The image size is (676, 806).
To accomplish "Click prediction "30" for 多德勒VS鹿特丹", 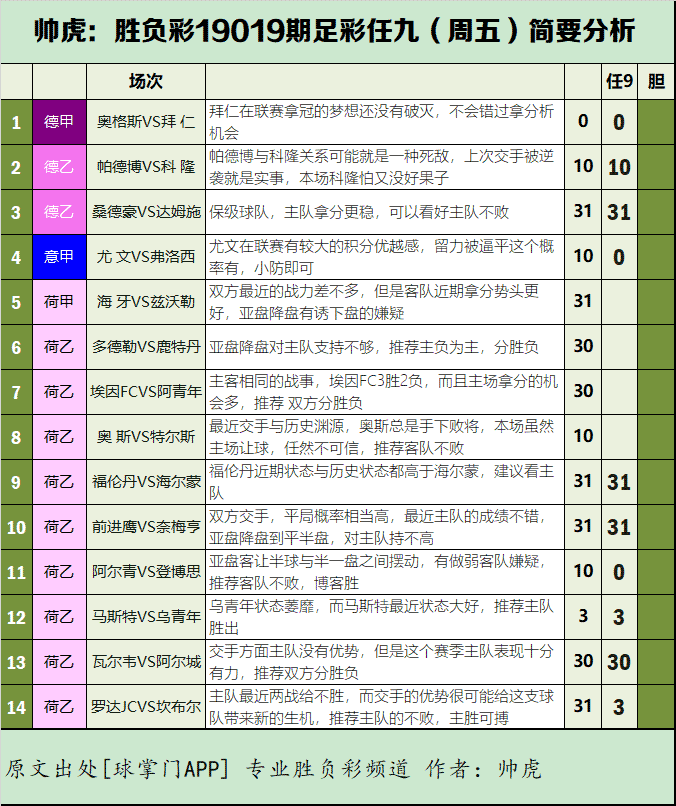I will pyautogui.click(x=583, y=346).
